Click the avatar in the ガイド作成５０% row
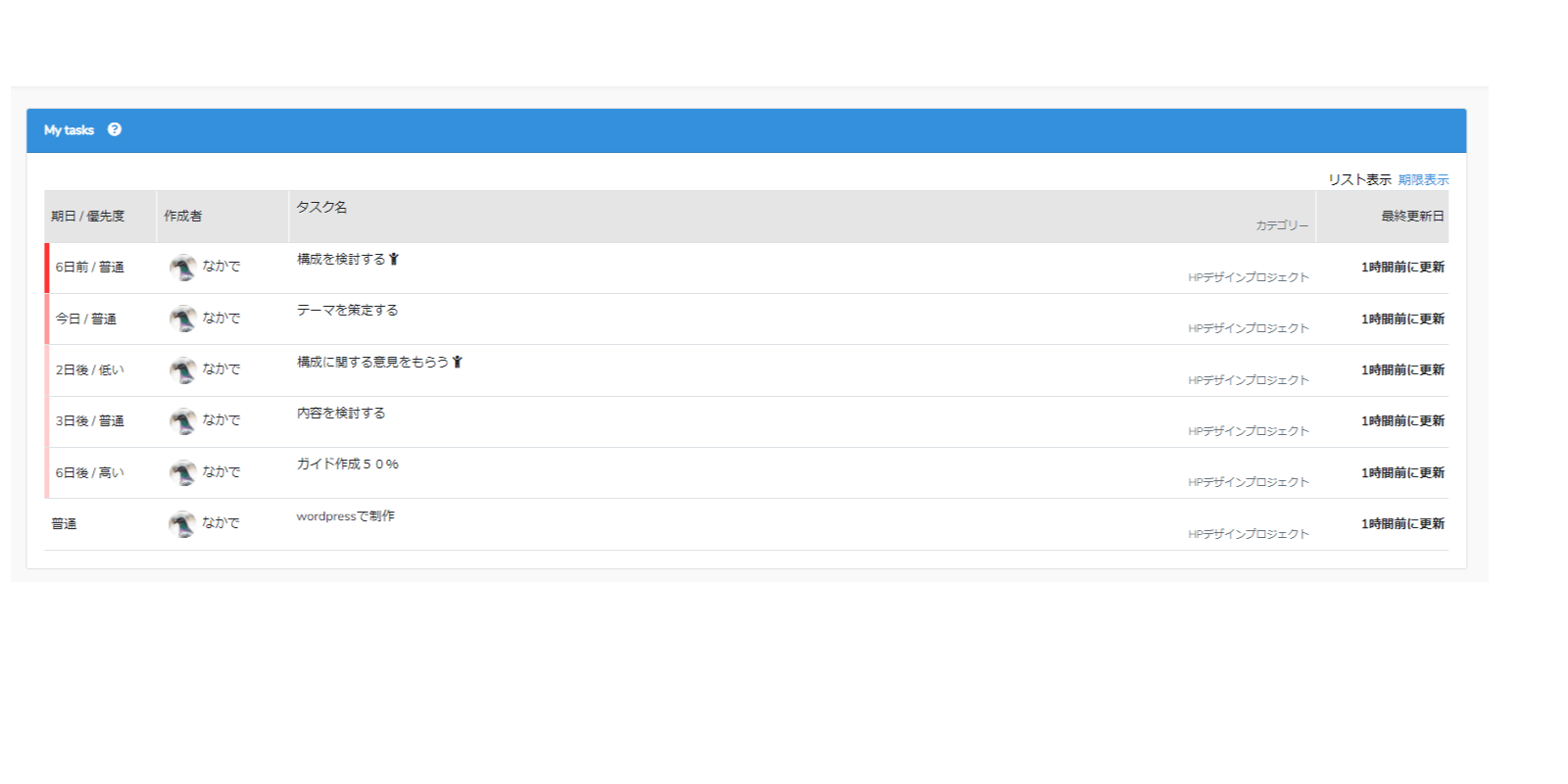This screenshot has height=784, width=1568. point(182,472)
